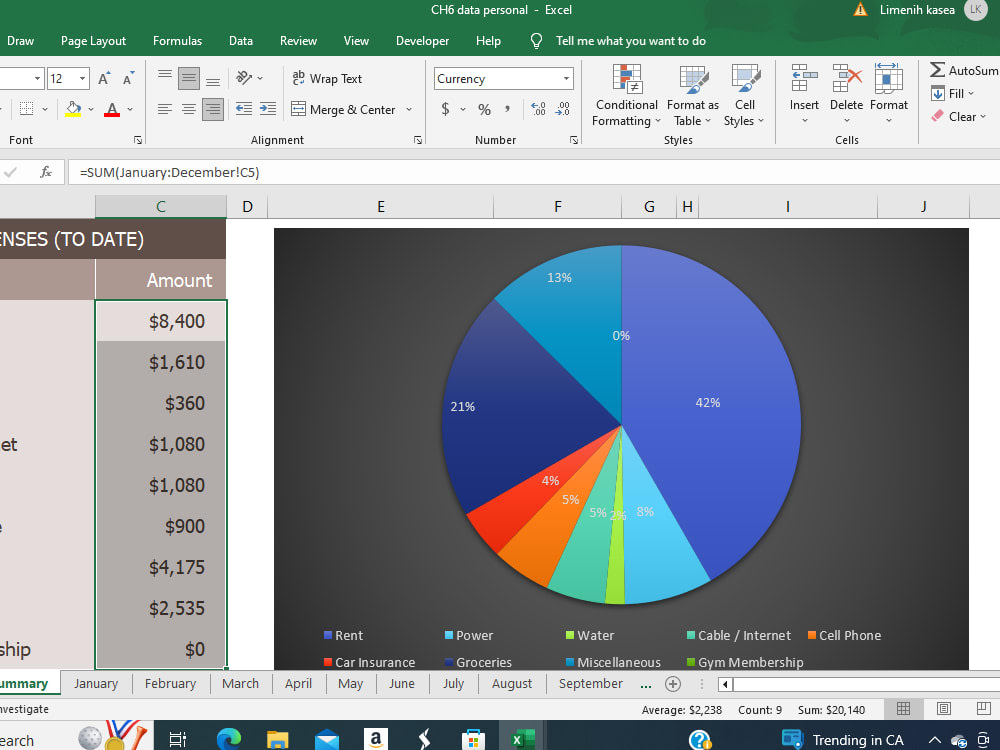This screenshot has height=750, width=1000.
Task: Decrease the font size
Action: (x=128, y=78)
